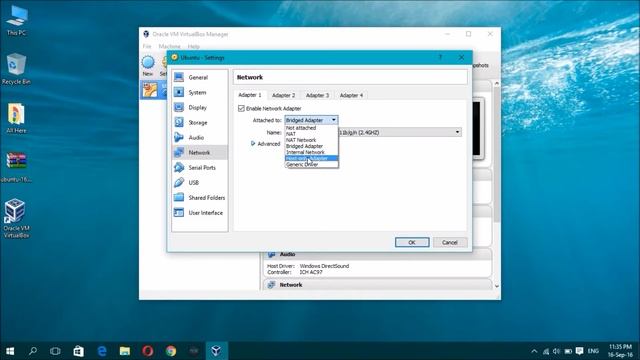Open volume control in system tray
Image resolution: width=640 pixels, height=360 pixels.
pyautogui.click(x=556, y=351)
